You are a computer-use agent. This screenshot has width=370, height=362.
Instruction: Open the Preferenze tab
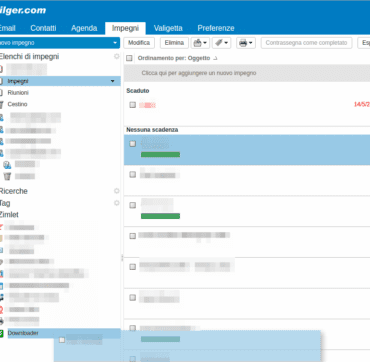tap(216, 28)
